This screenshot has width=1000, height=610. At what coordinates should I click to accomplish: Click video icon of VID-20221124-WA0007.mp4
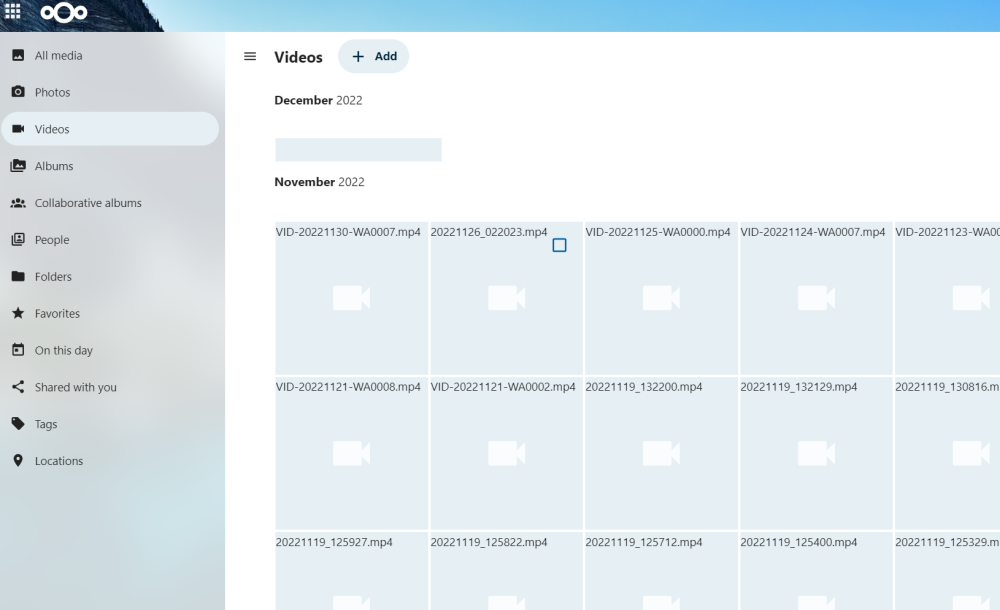816,298
